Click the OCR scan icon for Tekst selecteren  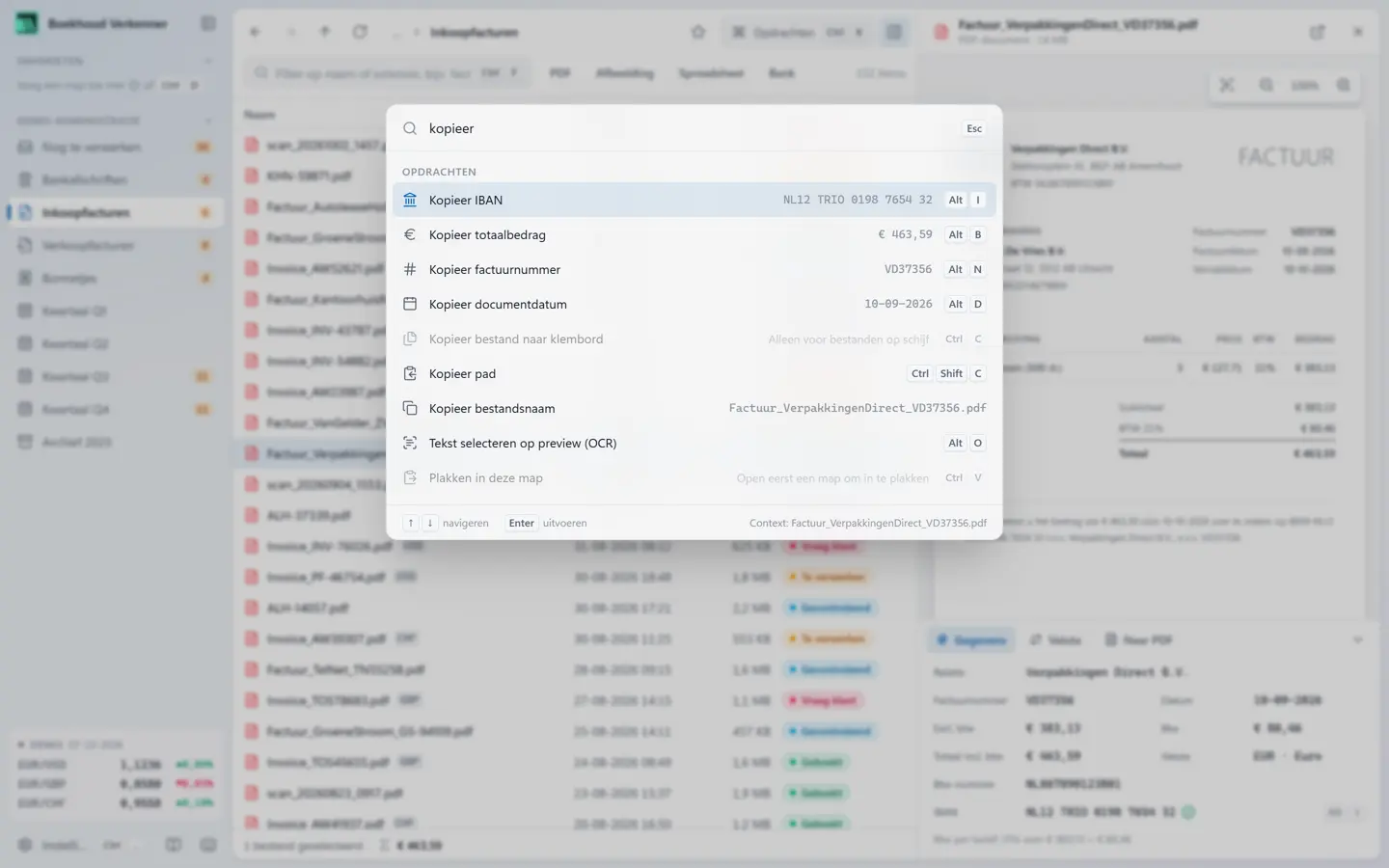click(410, 443)
